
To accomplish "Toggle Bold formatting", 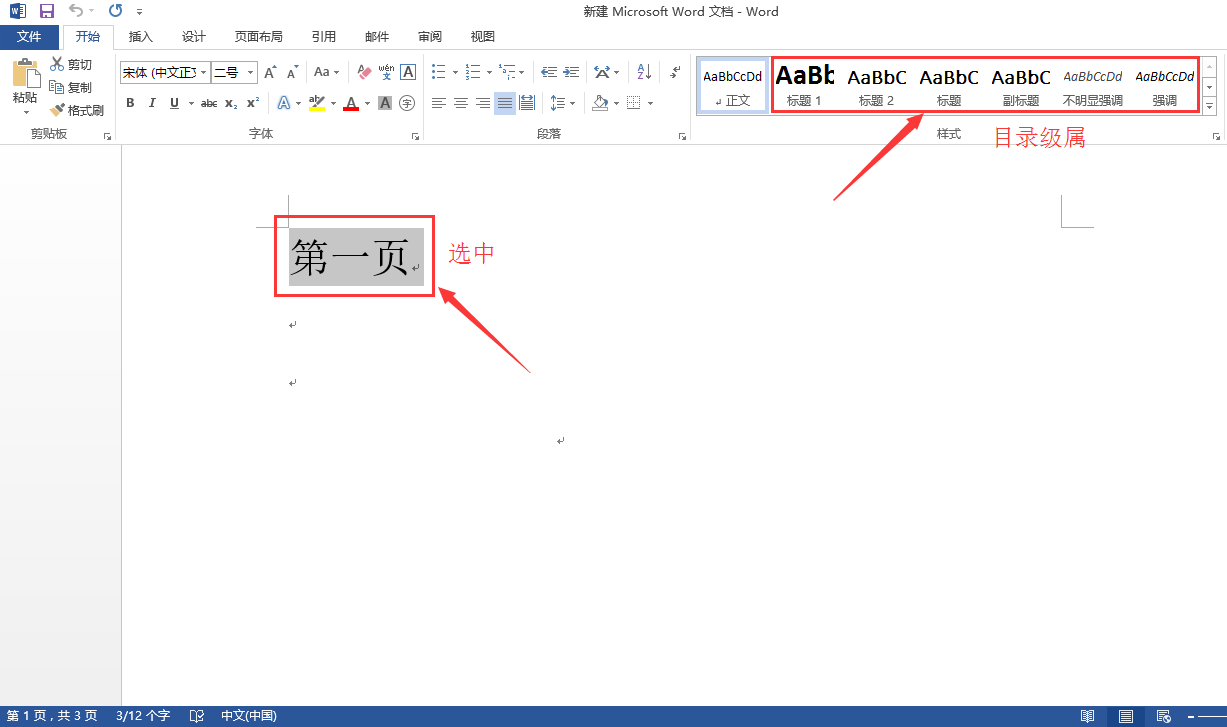I will click(x=130, y=103).
